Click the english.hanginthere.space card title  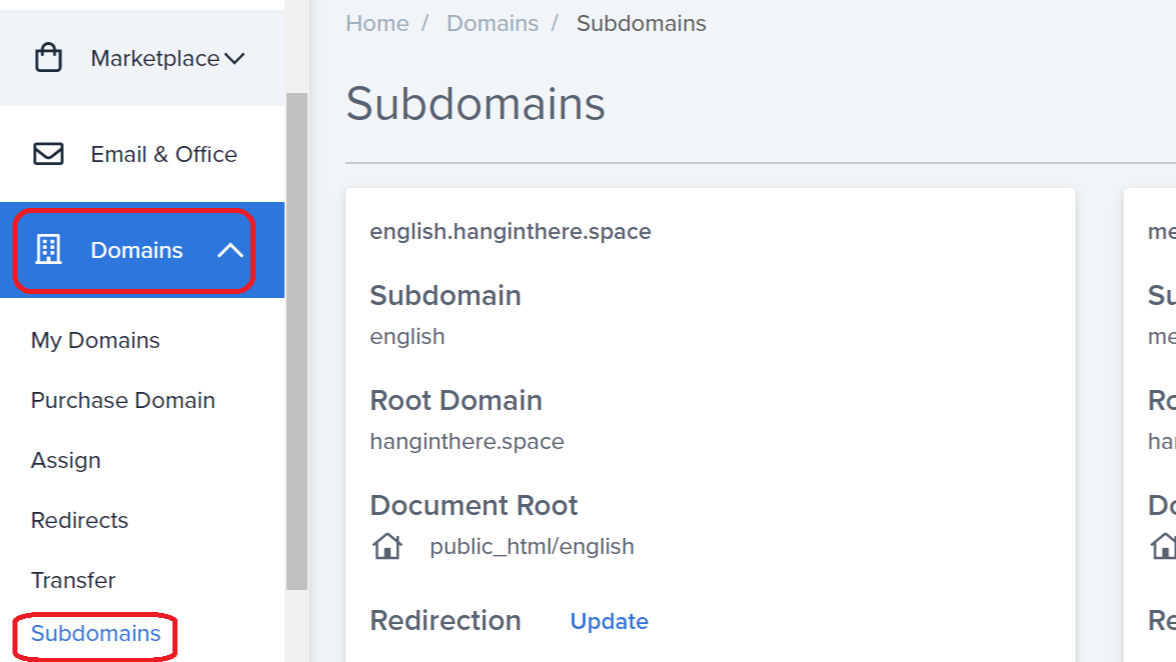point(510,231)
